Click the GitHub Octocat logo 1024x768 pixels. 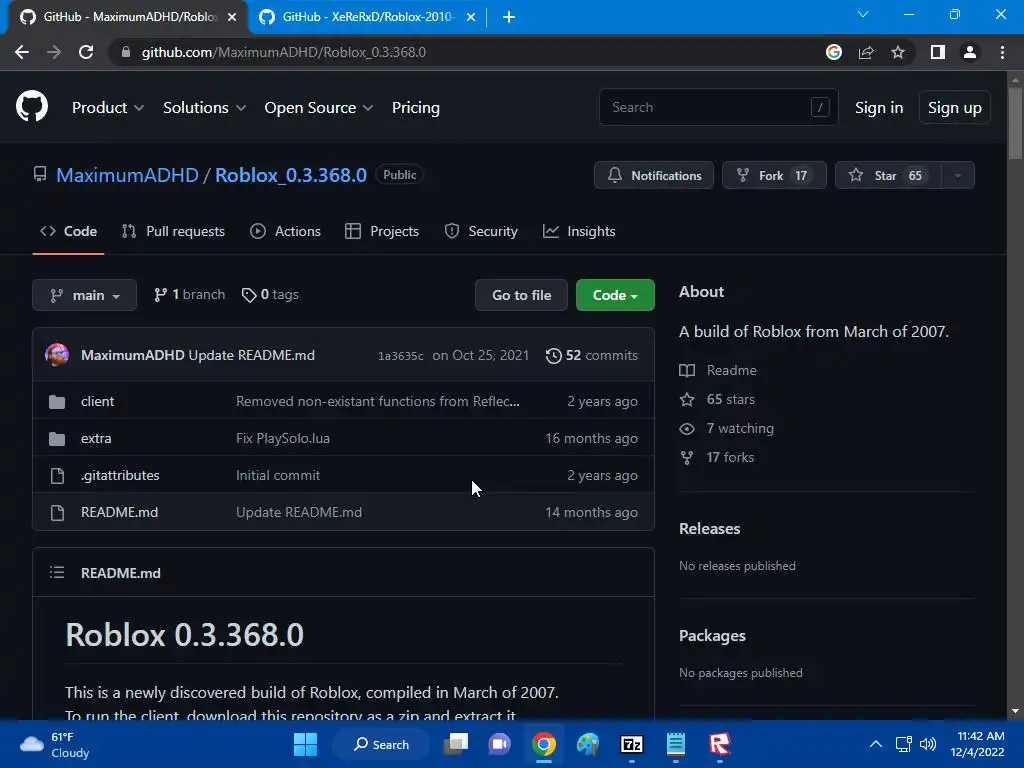(32, 107)
